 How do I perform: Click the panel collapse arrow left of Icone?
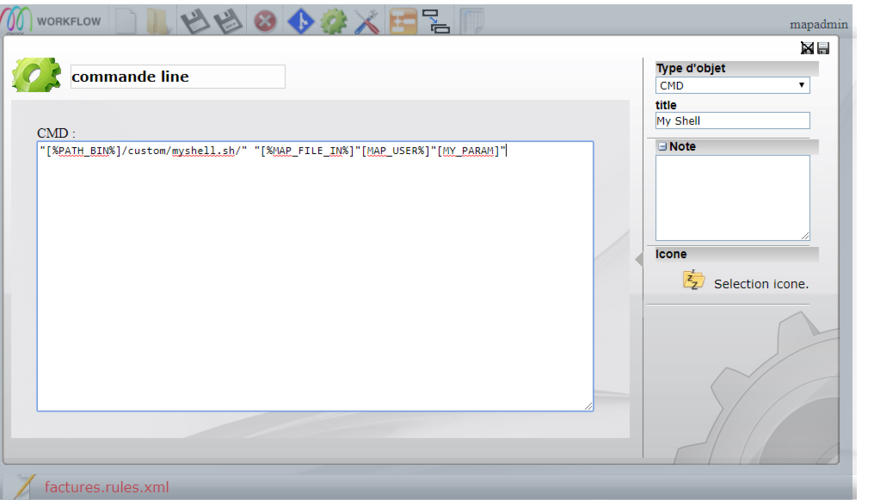click(x=639, y=259)
